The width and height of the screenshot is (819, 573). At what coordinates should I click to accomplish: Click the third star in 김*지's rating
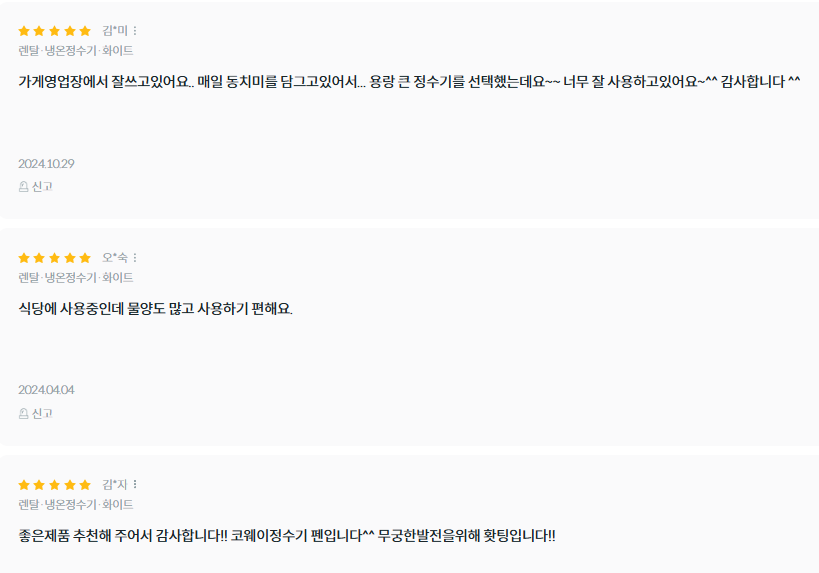point(55,485)
